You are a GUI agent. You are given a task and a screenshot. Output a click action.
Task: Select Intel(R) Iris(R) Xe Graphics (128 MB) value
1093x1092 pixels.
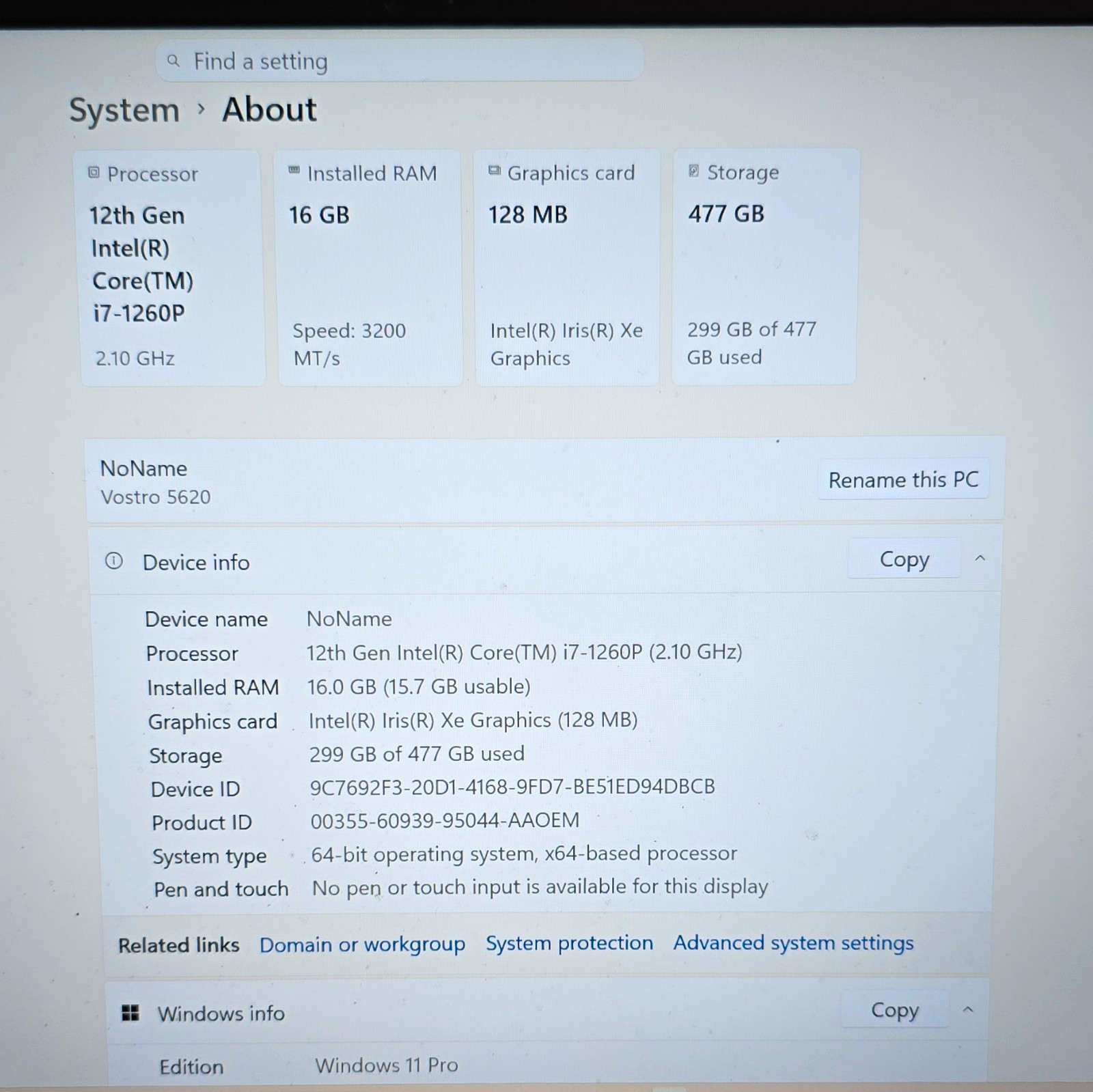[473, 720]
